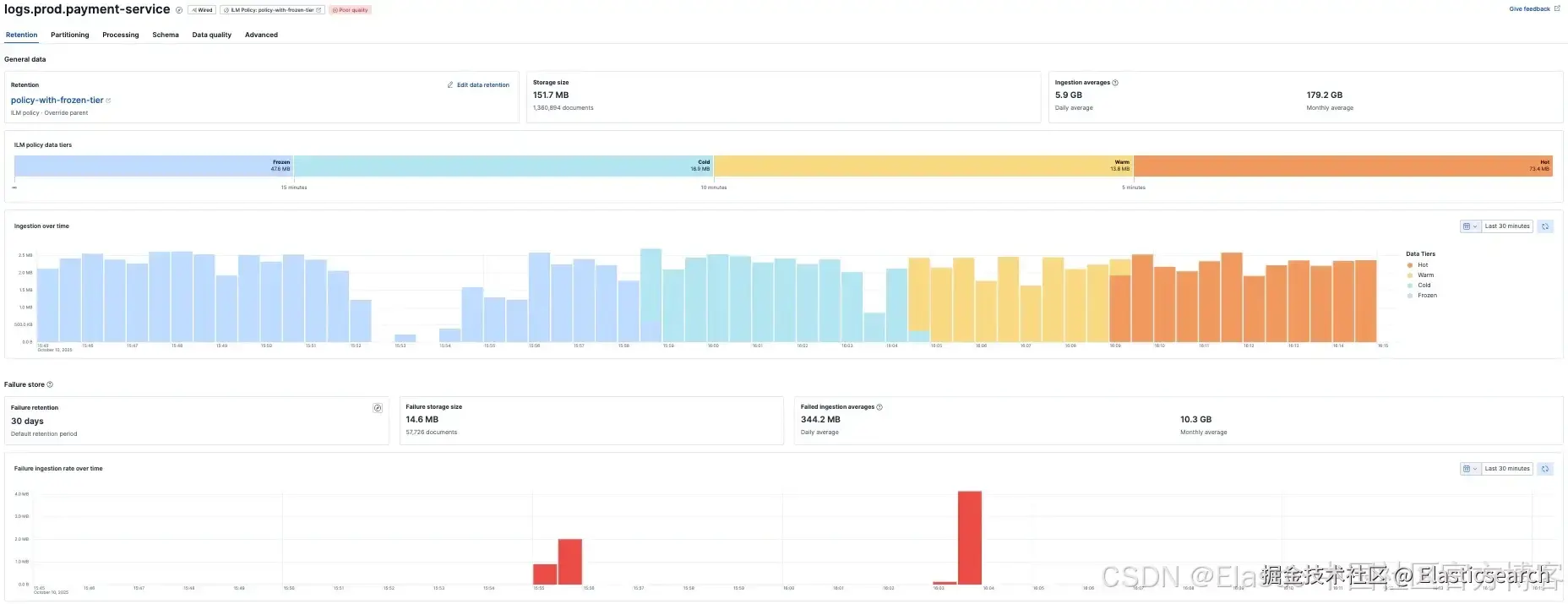Open the policy-with-frozen-tier link
The image size is (1568, 604).
[x=57, y=100]
